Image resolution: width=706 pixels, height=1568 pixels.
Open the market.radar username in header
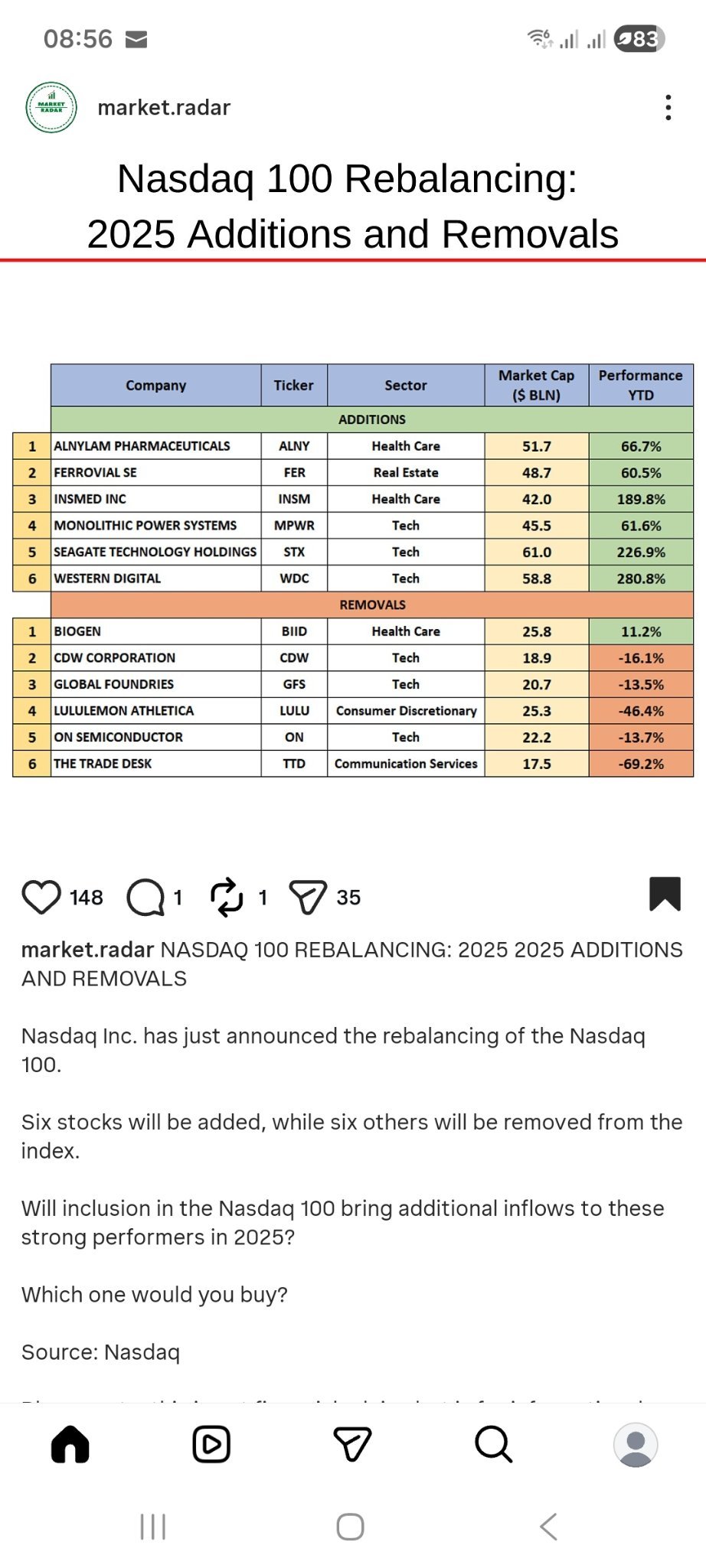(x=164, y=108)
